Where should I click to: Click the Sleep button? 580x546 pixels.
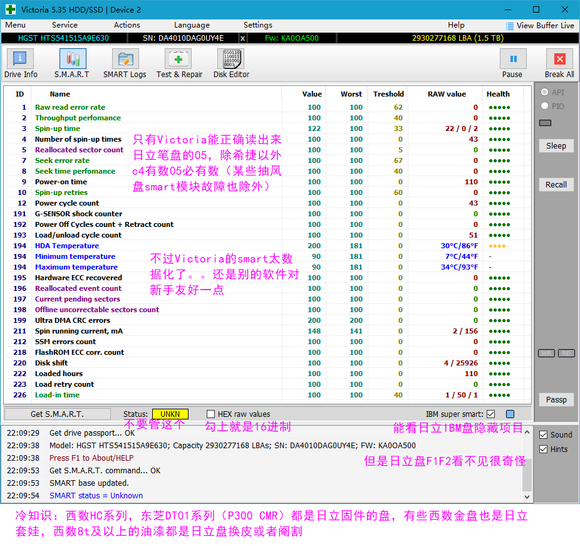556,146
